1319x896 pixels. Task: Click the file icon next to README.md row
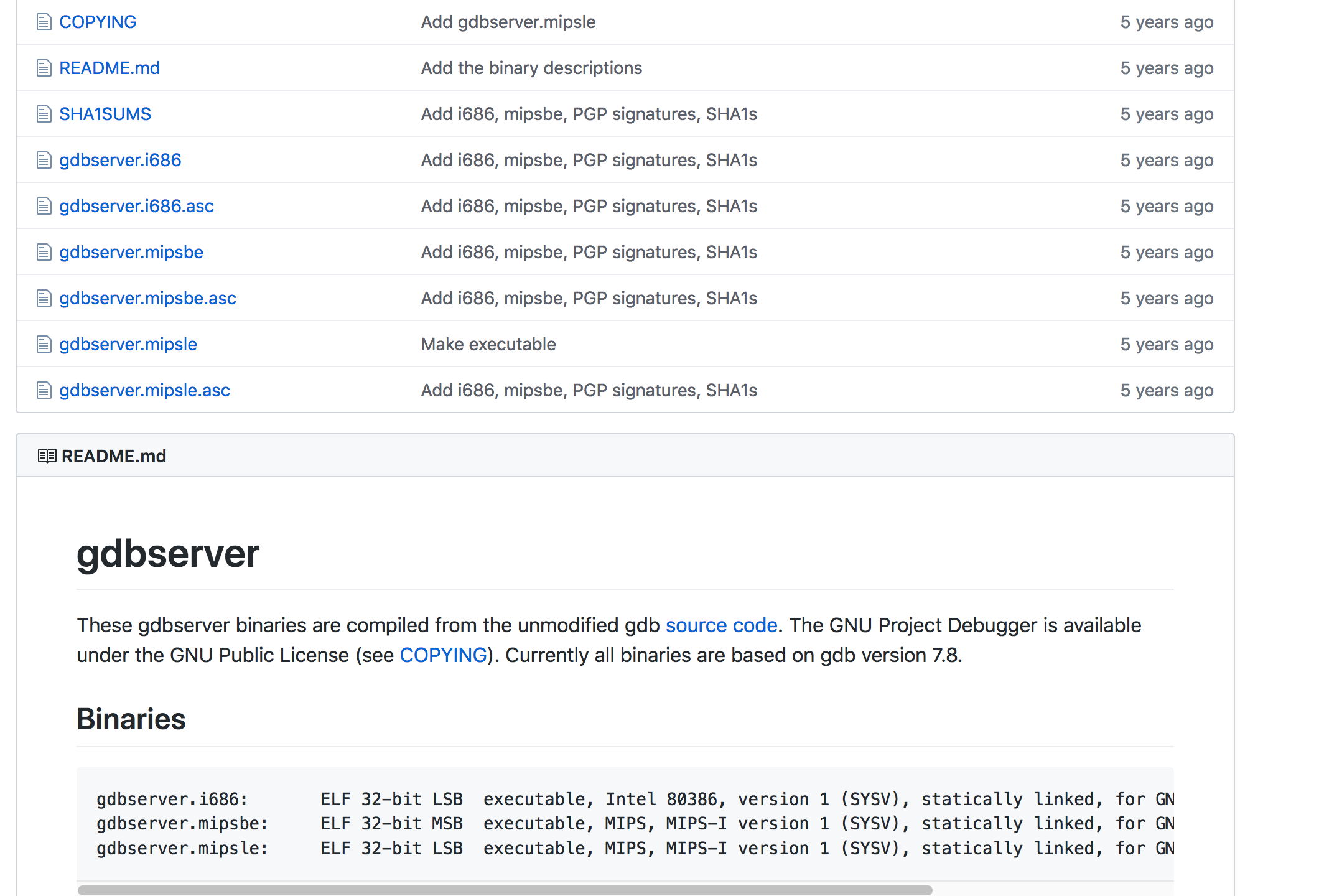click(44, 68)
